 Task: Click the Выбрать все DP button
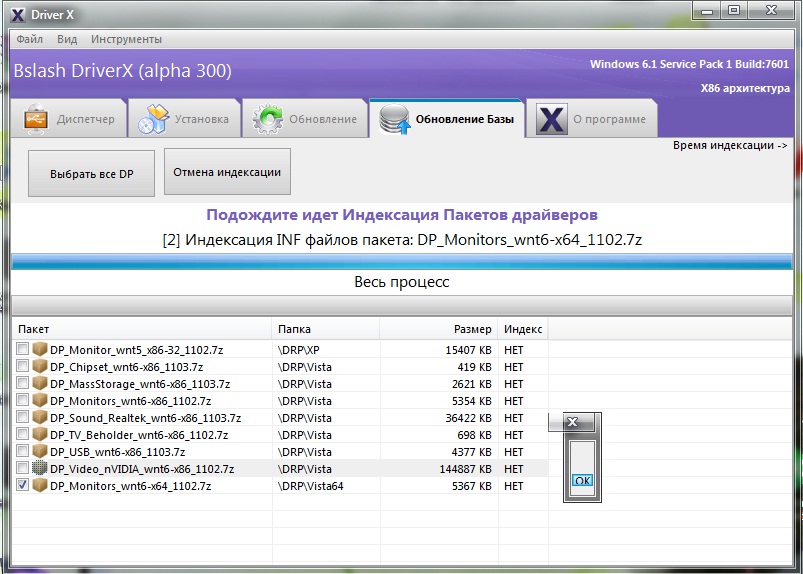[x=91, y=174]
